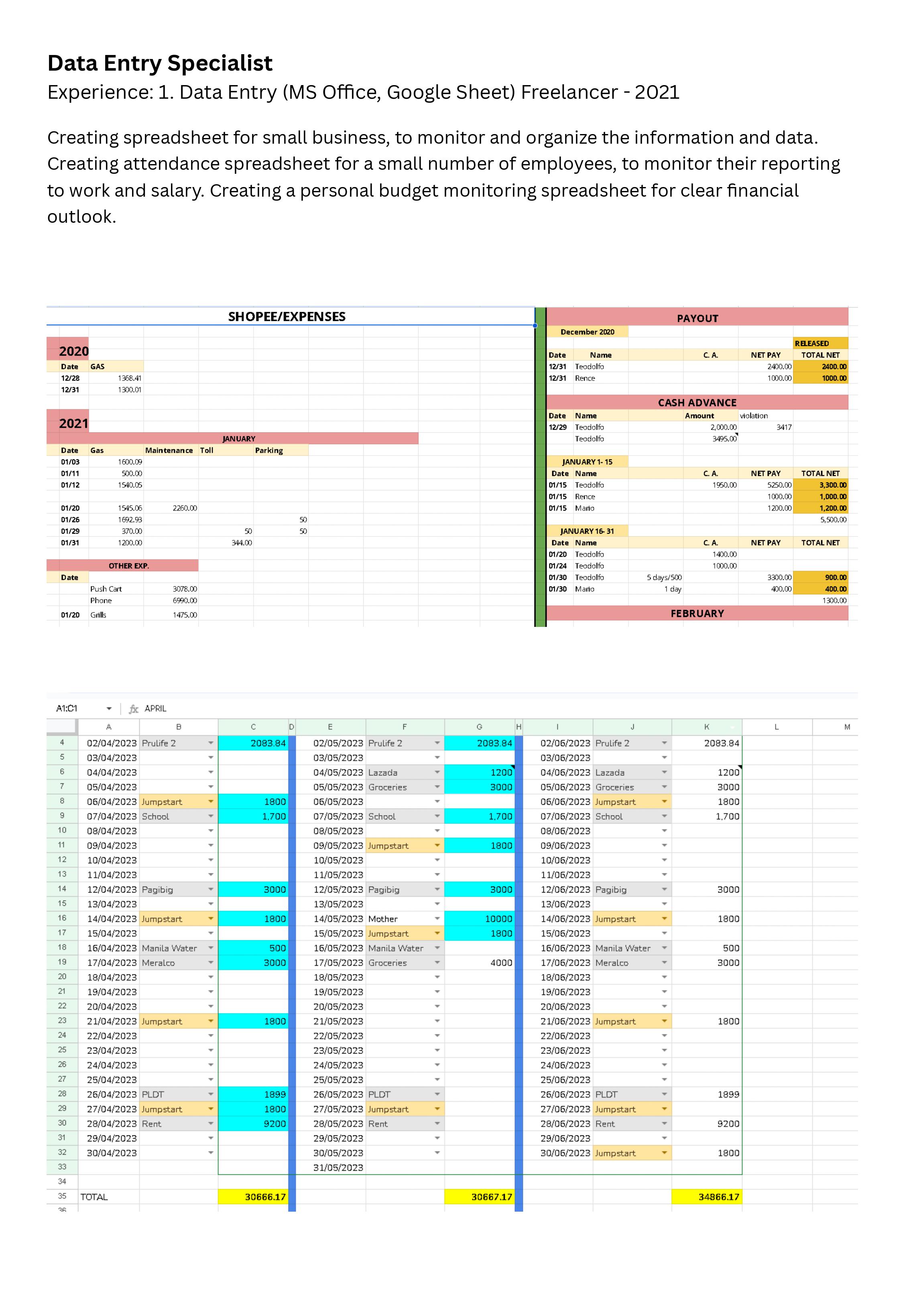
Task: Select column B header
Action: [x=179, y=727]
